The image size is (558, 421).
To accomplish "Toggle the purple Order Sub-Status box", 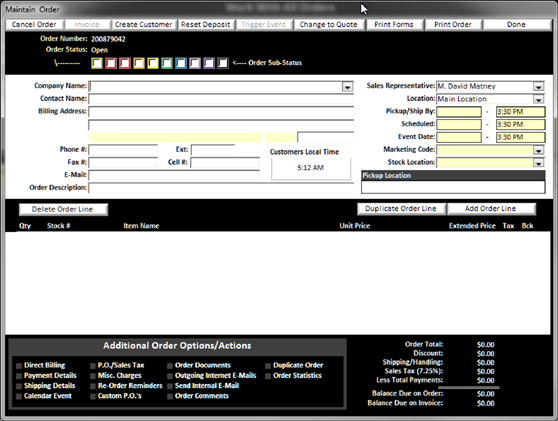I will [x=209, y=63].
